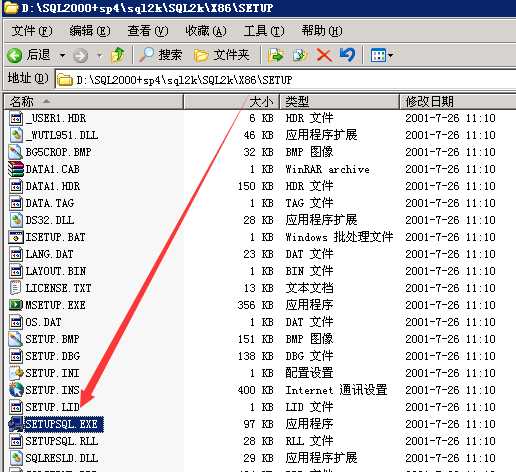This screenshot has height=472, width=516.
Task: Select the DS32.DLL file icon
Action: (x=16, y=220)
